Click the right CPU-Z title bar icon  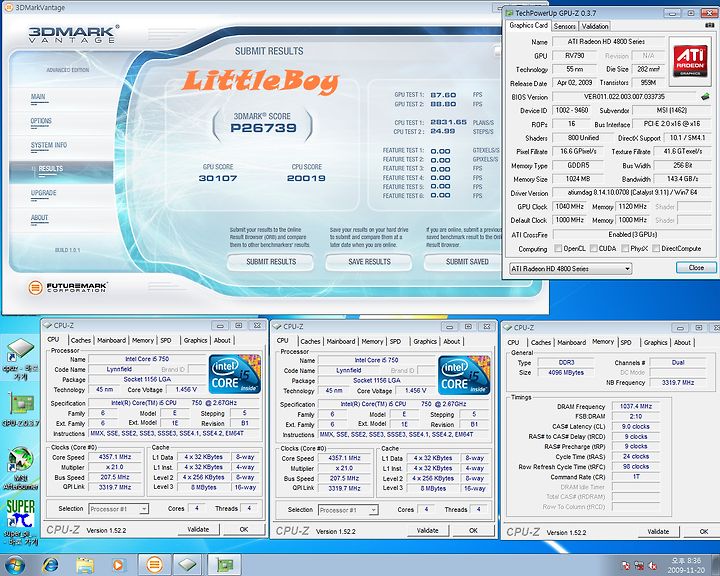(x=507, y=328)
